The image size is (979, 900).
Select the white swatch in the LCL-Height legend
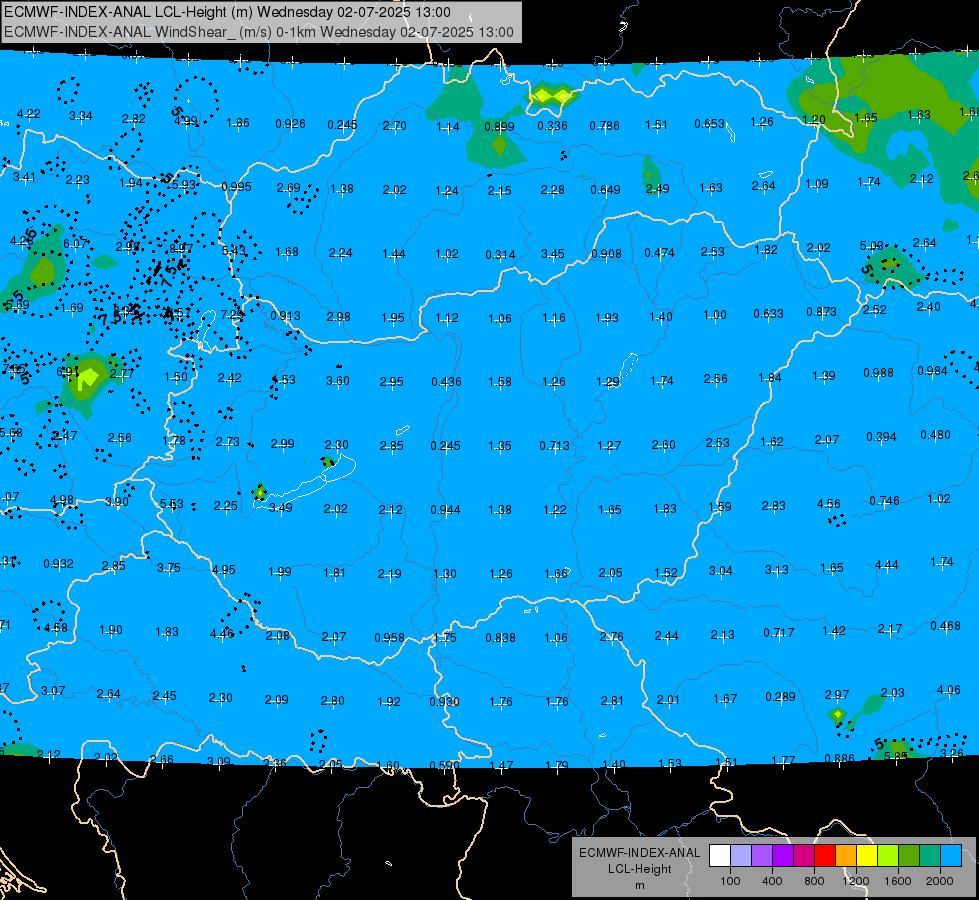719,855
